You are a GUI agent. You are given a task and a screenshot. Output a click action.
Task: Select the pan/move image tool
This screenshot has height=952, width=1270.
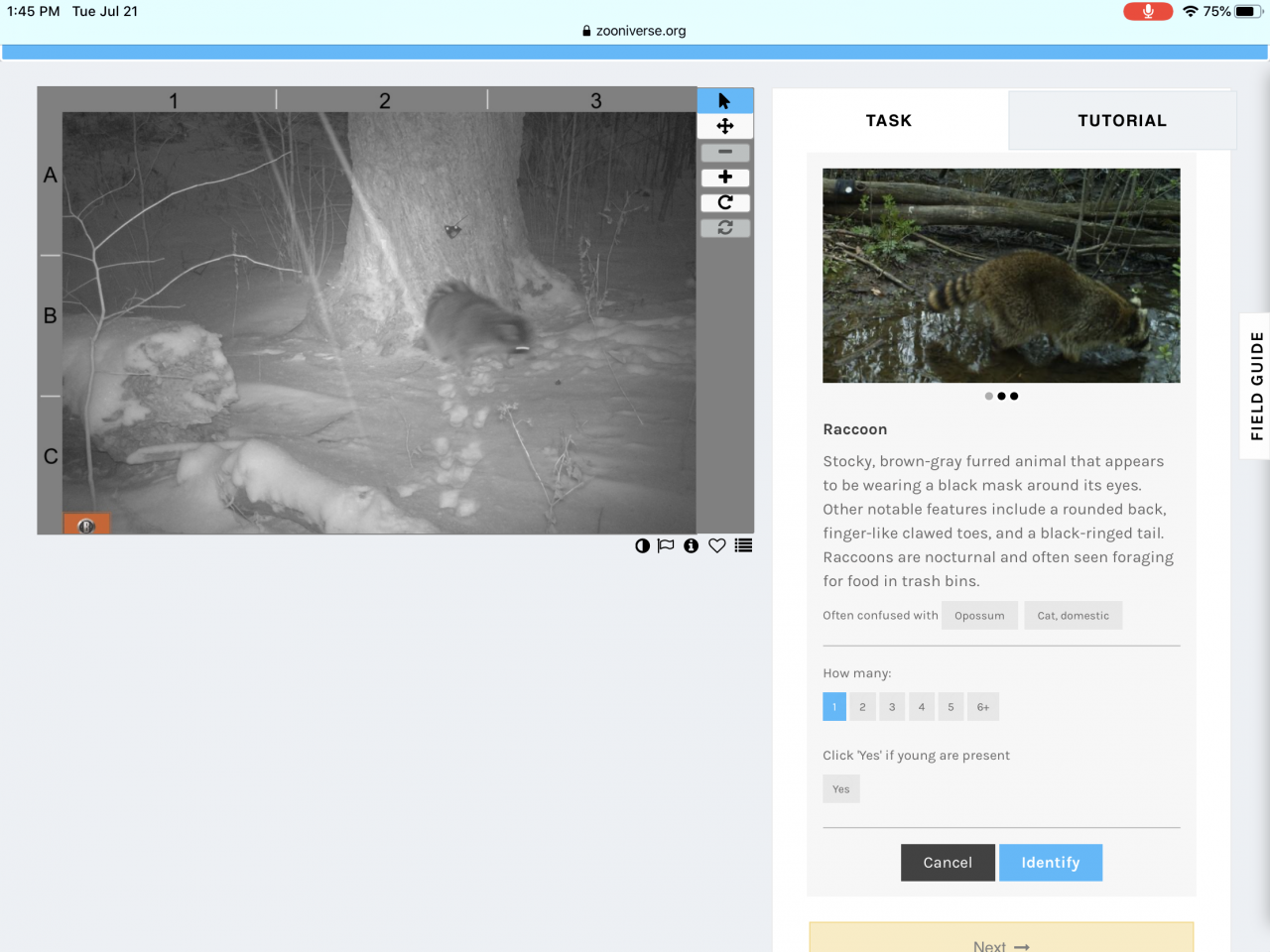[725, 126]
